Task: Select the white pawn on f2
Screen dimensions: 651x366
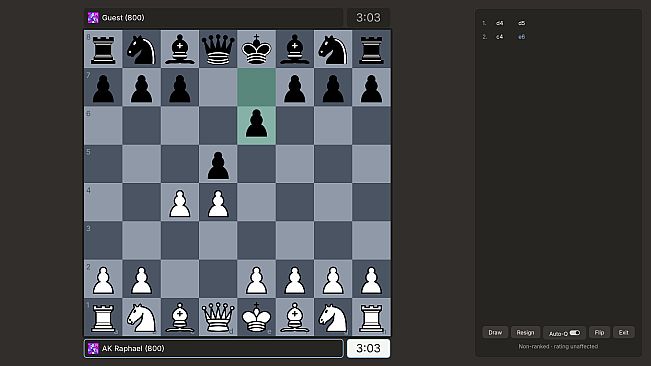Action: (295, 279)
